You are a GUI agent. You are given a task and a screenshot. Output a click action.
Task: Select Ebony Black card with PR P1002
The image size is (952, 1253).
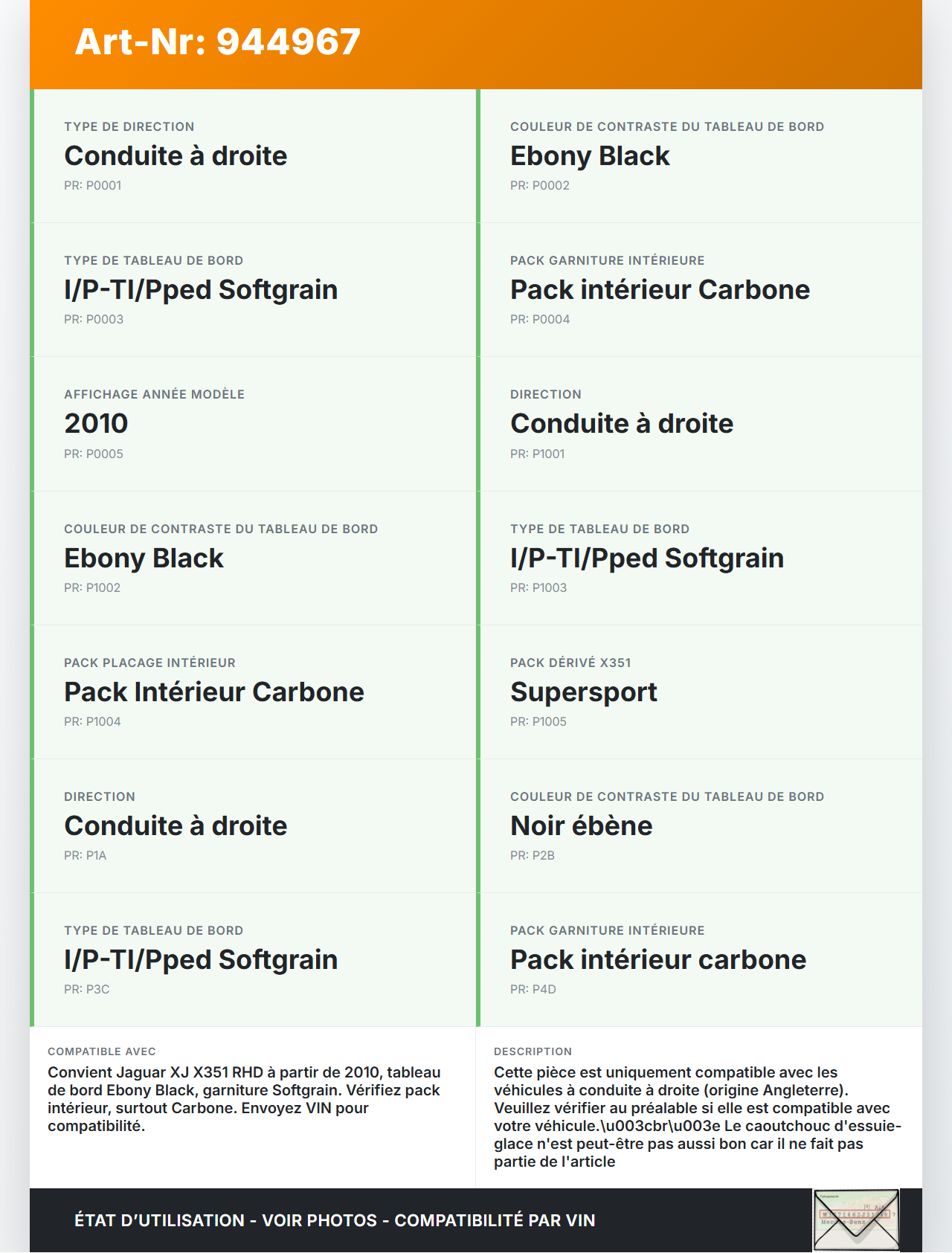[253, 558]
